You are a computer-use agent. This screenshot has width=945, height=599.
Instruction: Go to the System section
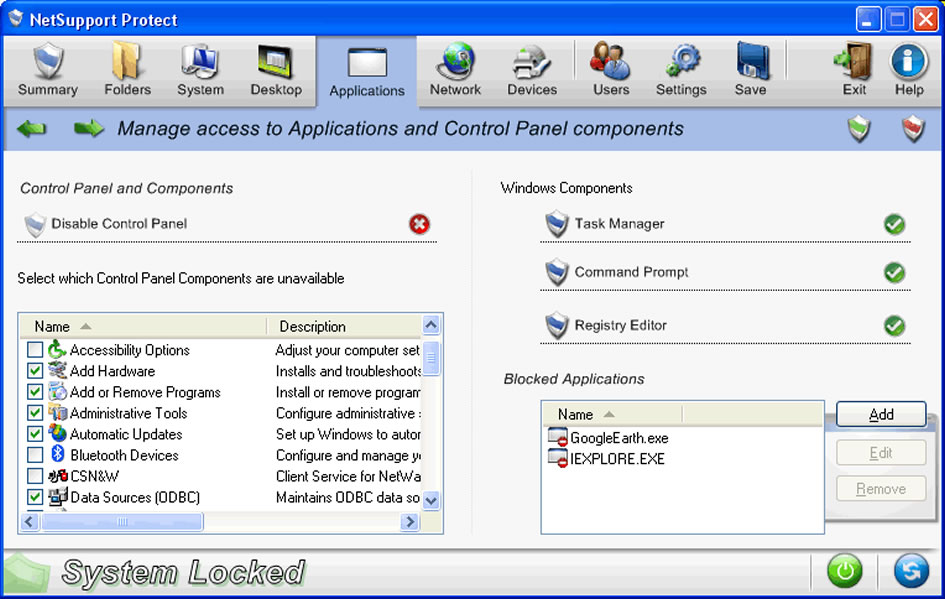200,71
